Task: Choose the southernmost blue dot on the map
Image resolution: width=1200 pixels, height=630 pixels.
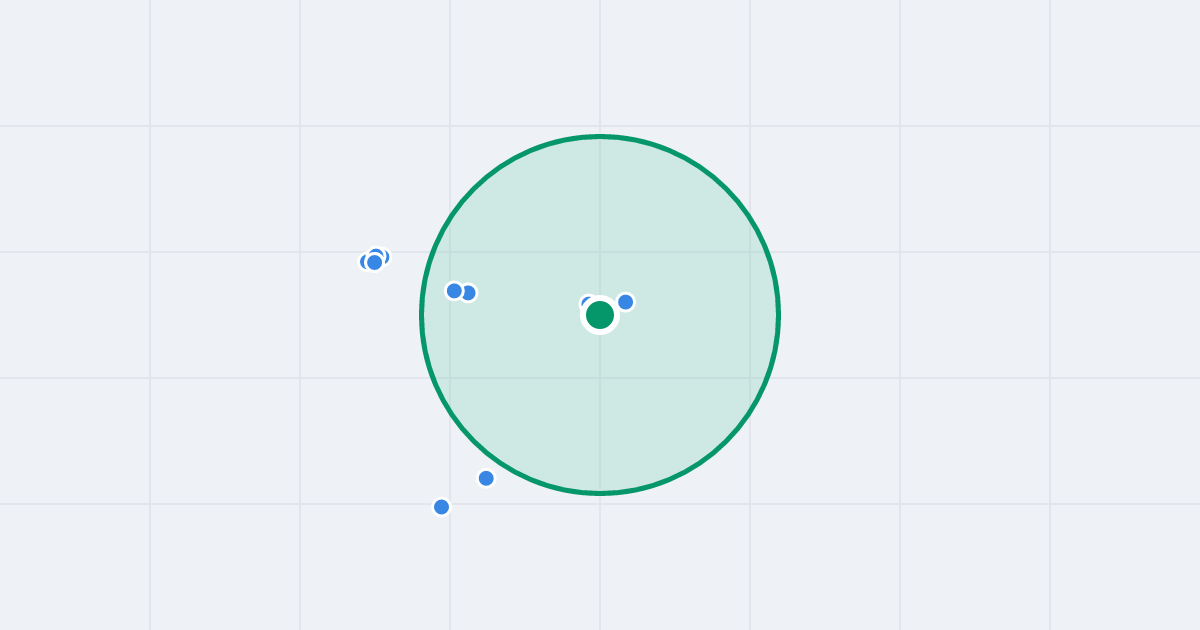Action: 441,507
